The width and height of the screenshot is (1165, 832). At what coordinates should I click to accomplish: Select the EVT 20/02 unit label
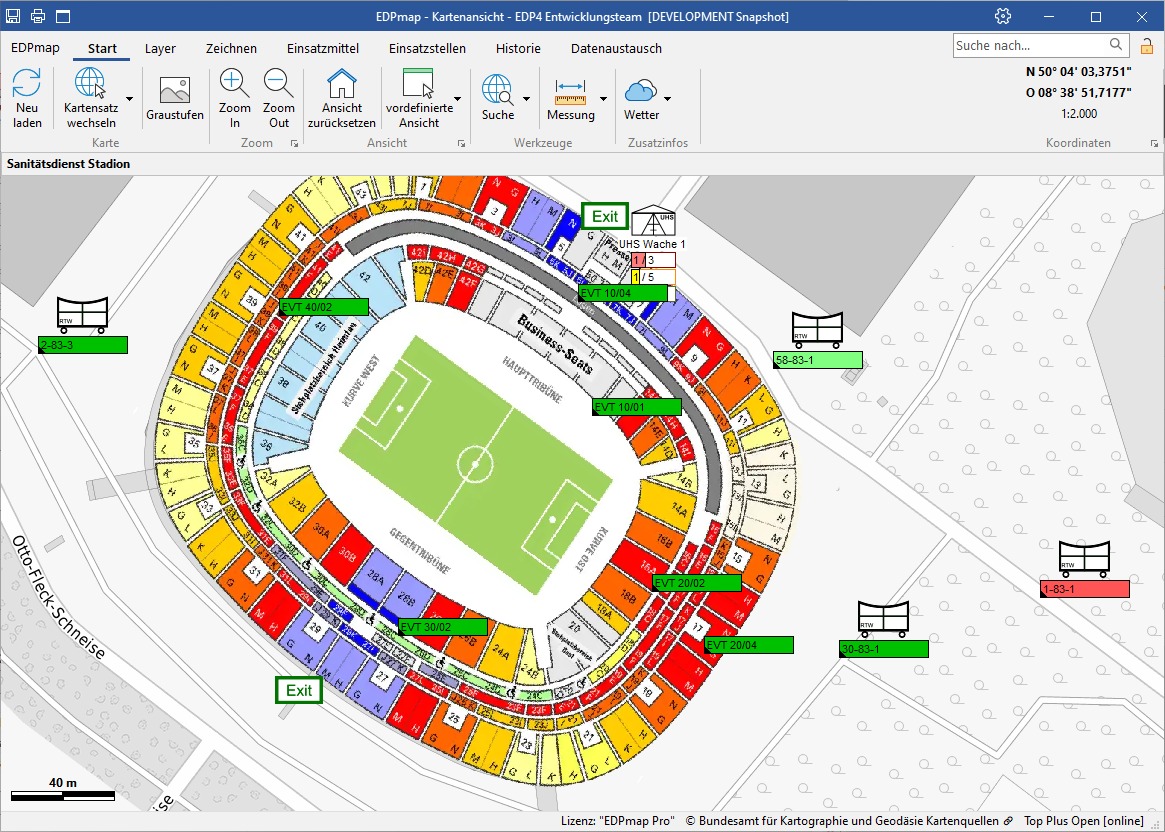[696, 583]
